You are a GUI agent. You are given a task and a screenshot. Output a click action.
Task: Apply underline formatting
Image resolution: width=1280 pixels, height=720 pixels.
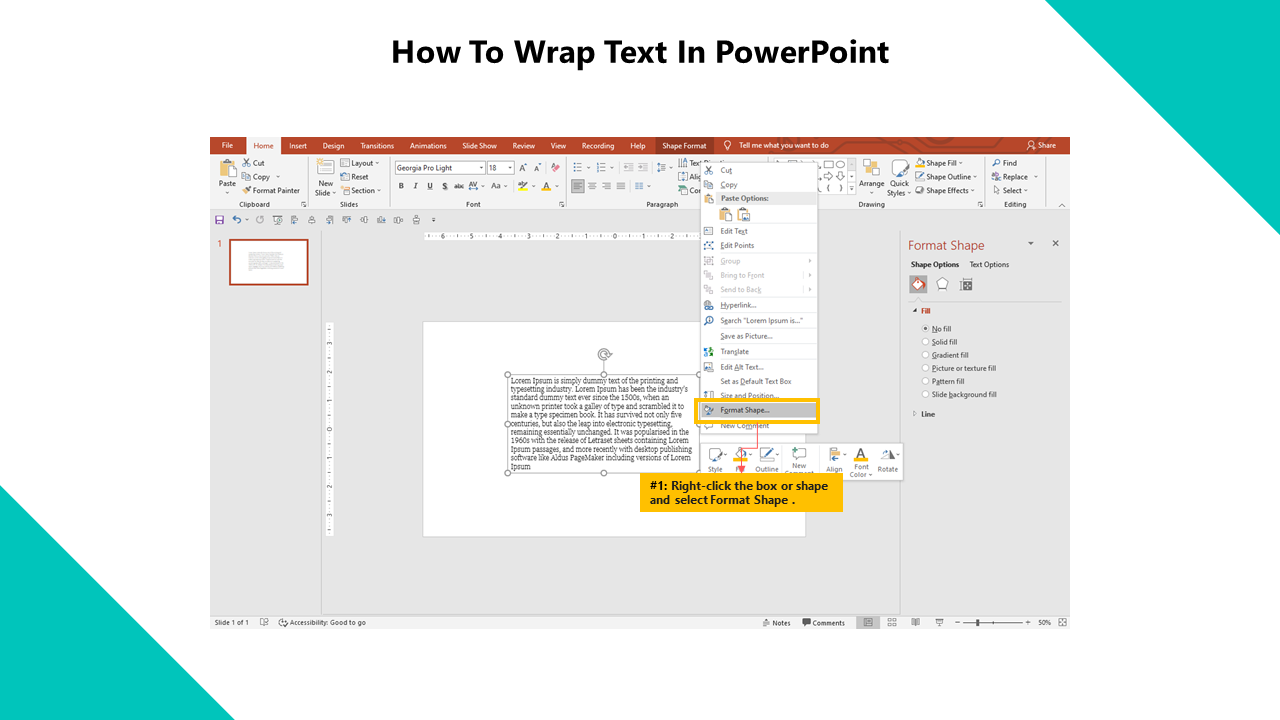(430, 186)
